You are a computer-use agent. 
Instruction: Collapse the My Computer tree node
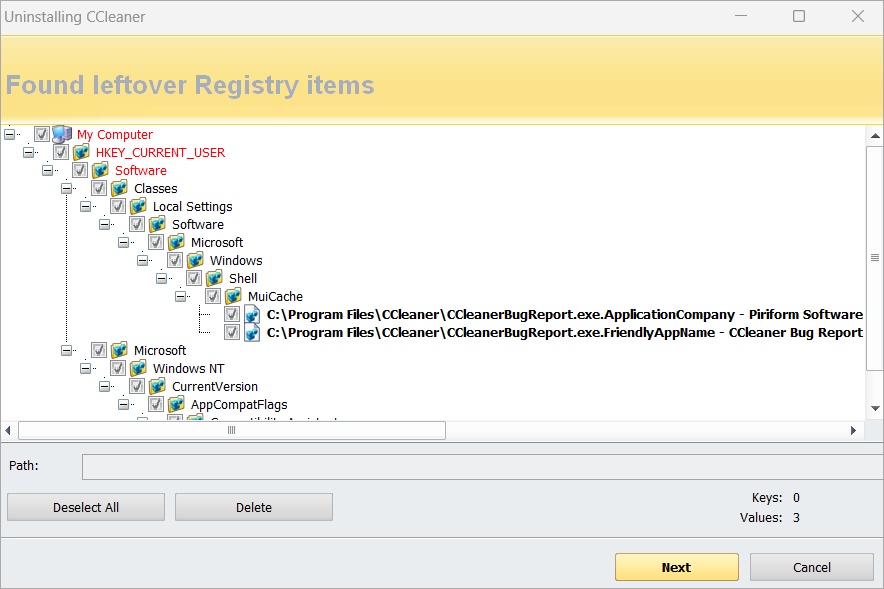point(10,134)
